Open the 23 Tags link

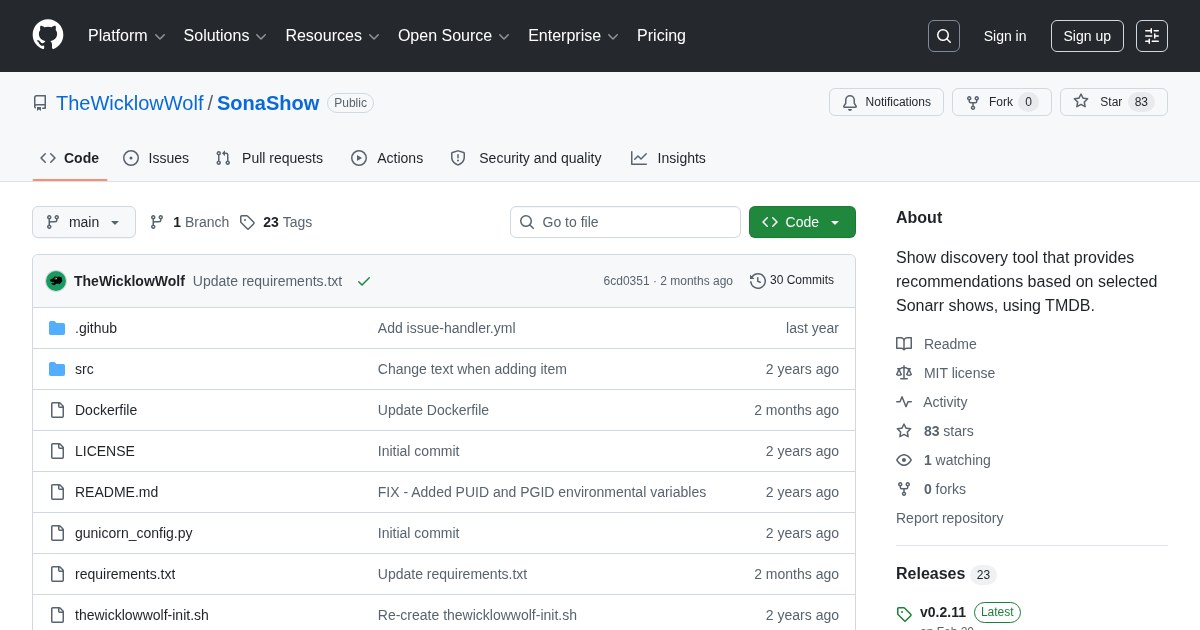pos(276,222)
